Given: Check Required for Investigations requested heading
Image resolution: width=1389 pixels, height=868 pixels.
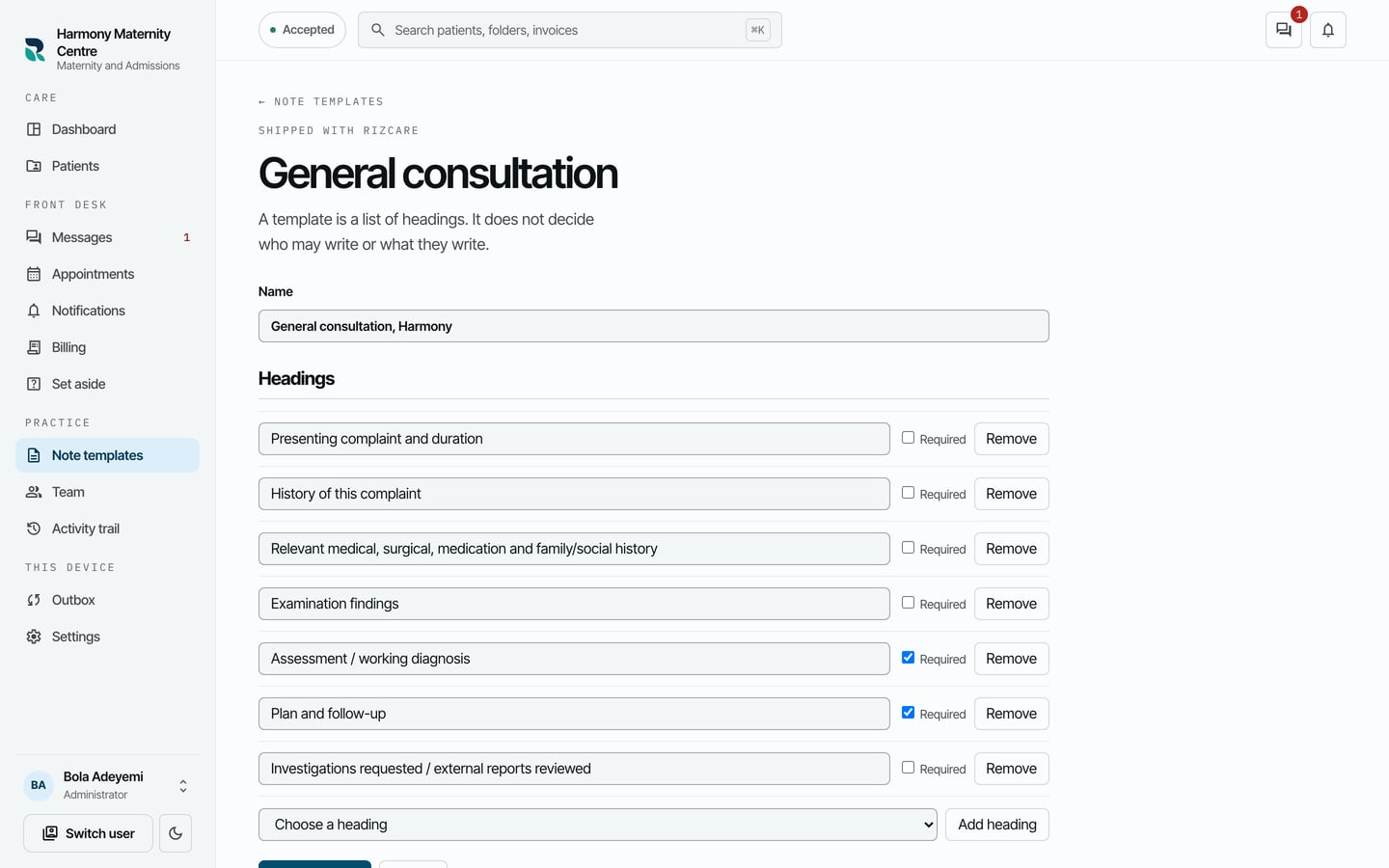Looking at the screenshot, I should point(908,768).
